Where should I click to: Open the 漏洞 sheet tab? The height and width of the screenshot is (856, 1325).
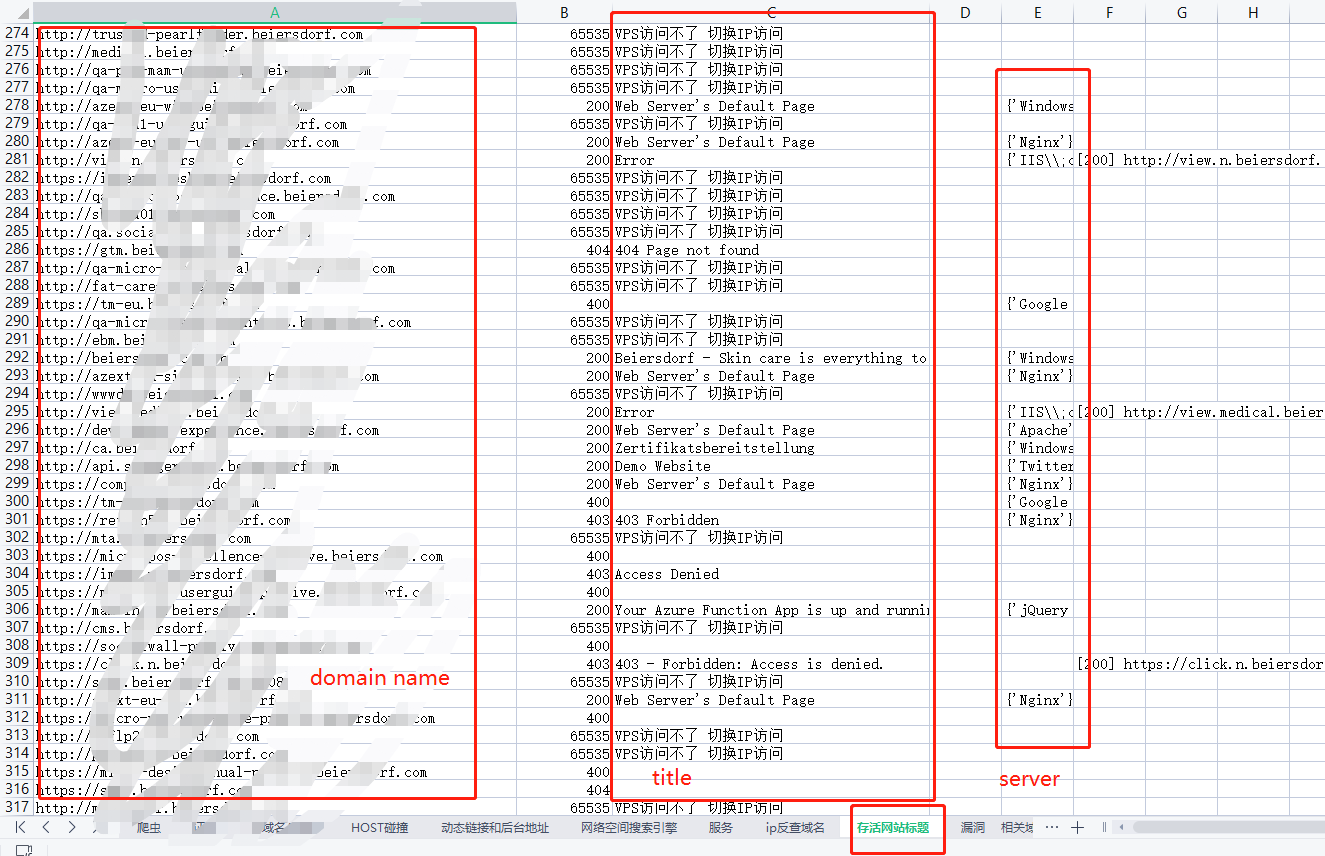click(973, 828)
